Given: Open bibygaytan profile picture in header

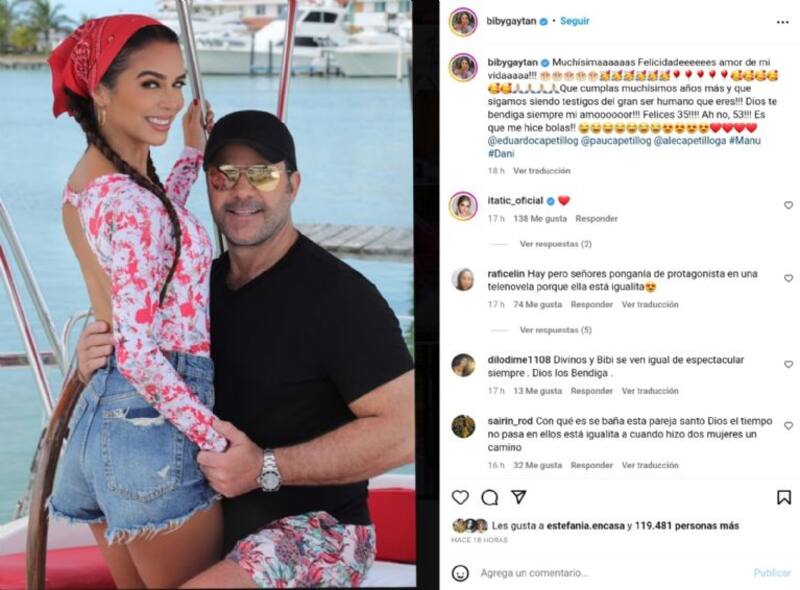Looking at the screenshot, I should 463,22.
